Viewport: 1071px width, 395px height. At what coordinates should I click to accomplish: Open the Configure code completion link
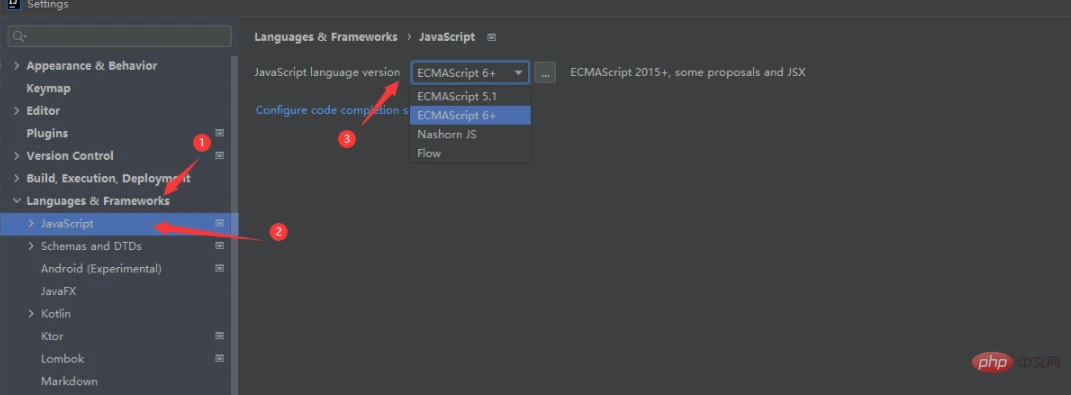[x=332, y=110]
